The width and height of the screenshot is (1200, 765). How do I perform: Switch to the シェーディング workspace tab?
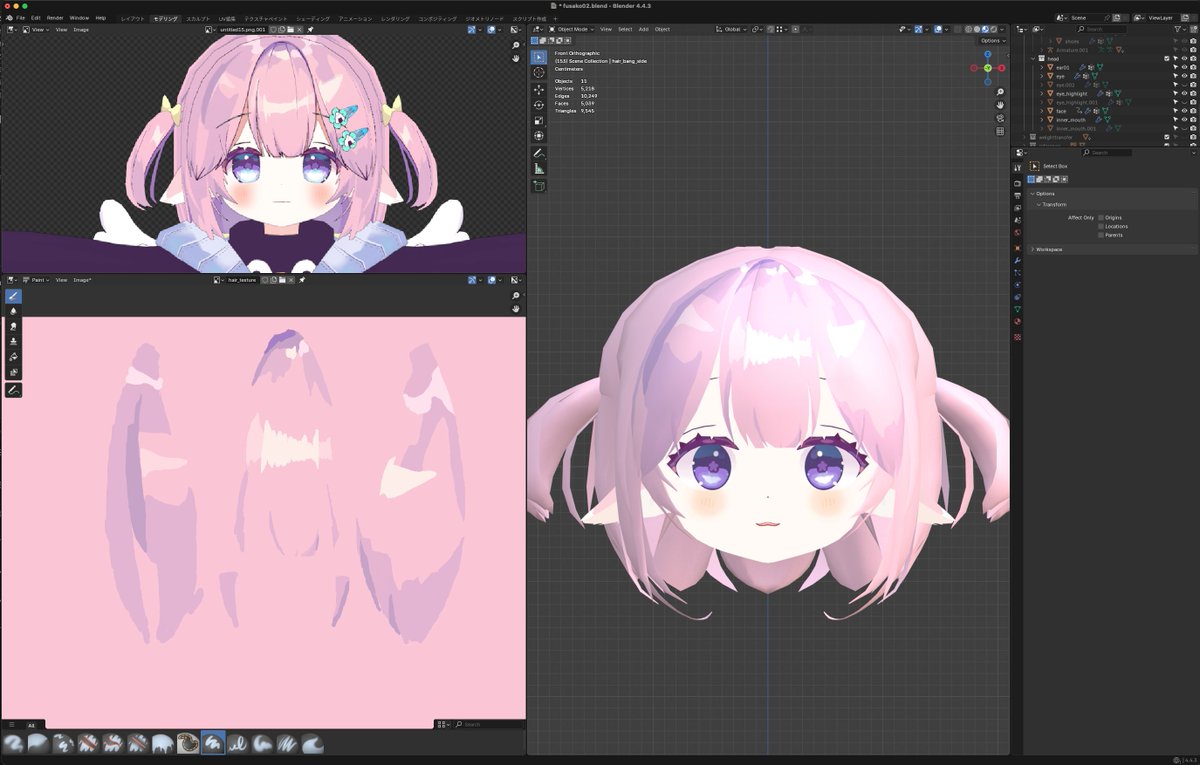313,18
